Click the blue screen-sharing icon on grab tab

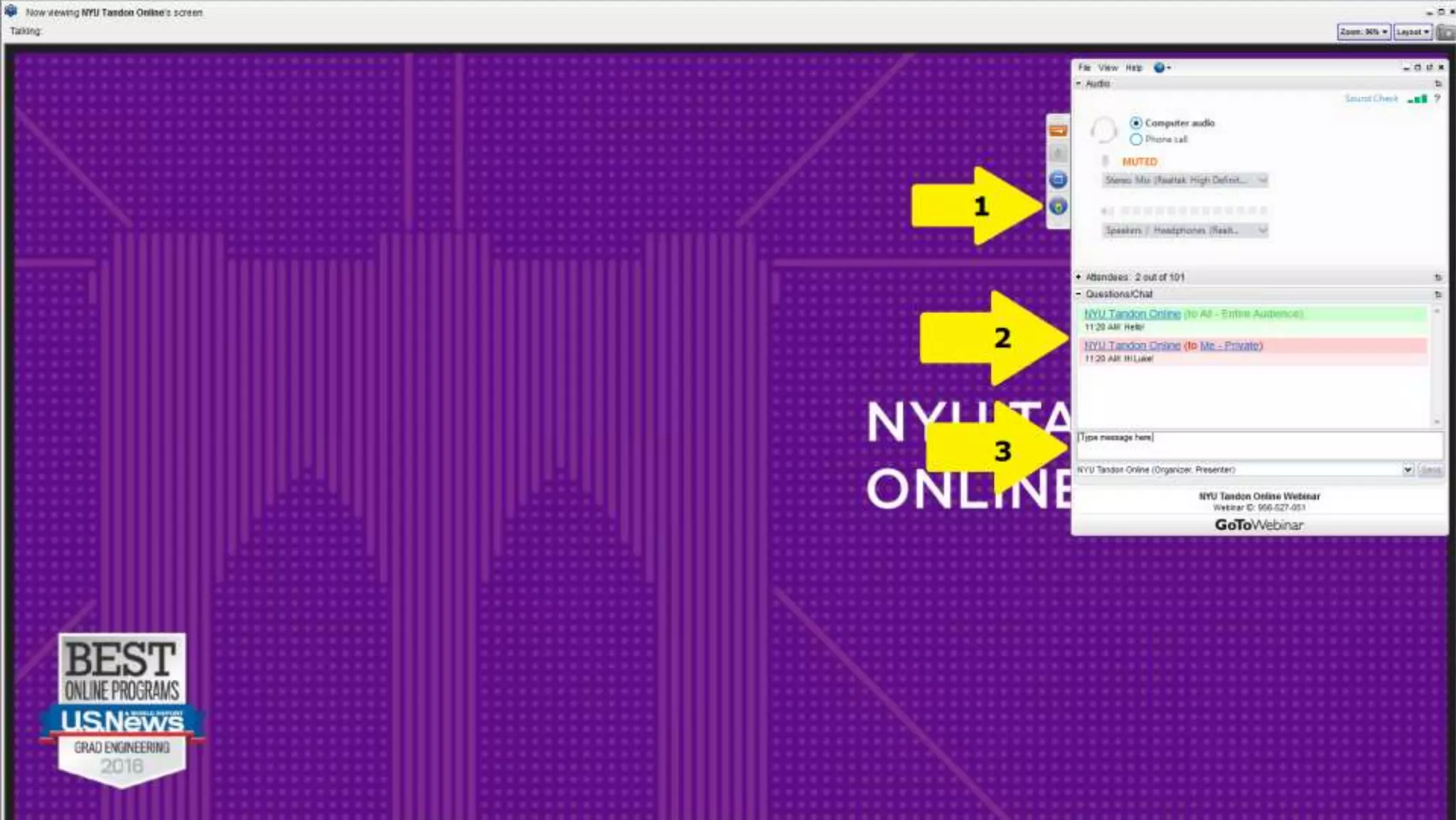click(x=1058, y=179)
